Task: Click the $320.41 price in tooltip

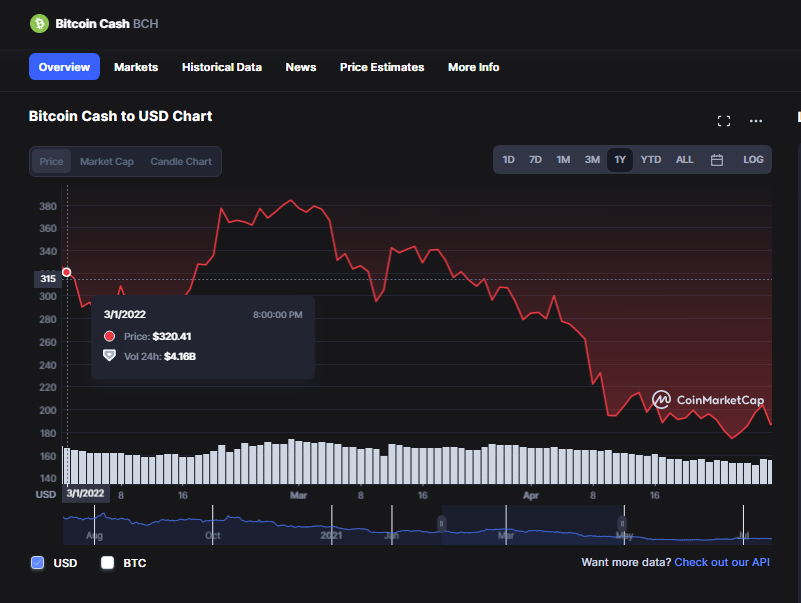Action: [x=172, y=336]
